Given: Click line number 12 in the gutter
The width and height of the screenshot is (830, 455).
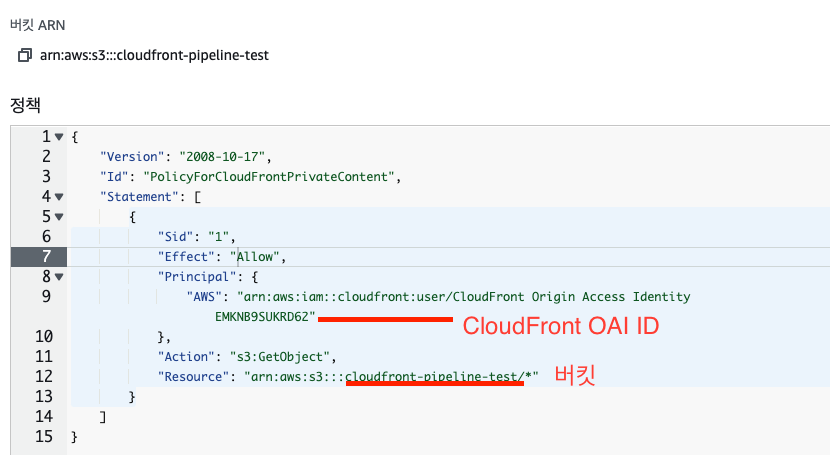Looking at the screenshot, I should point(44,377).
